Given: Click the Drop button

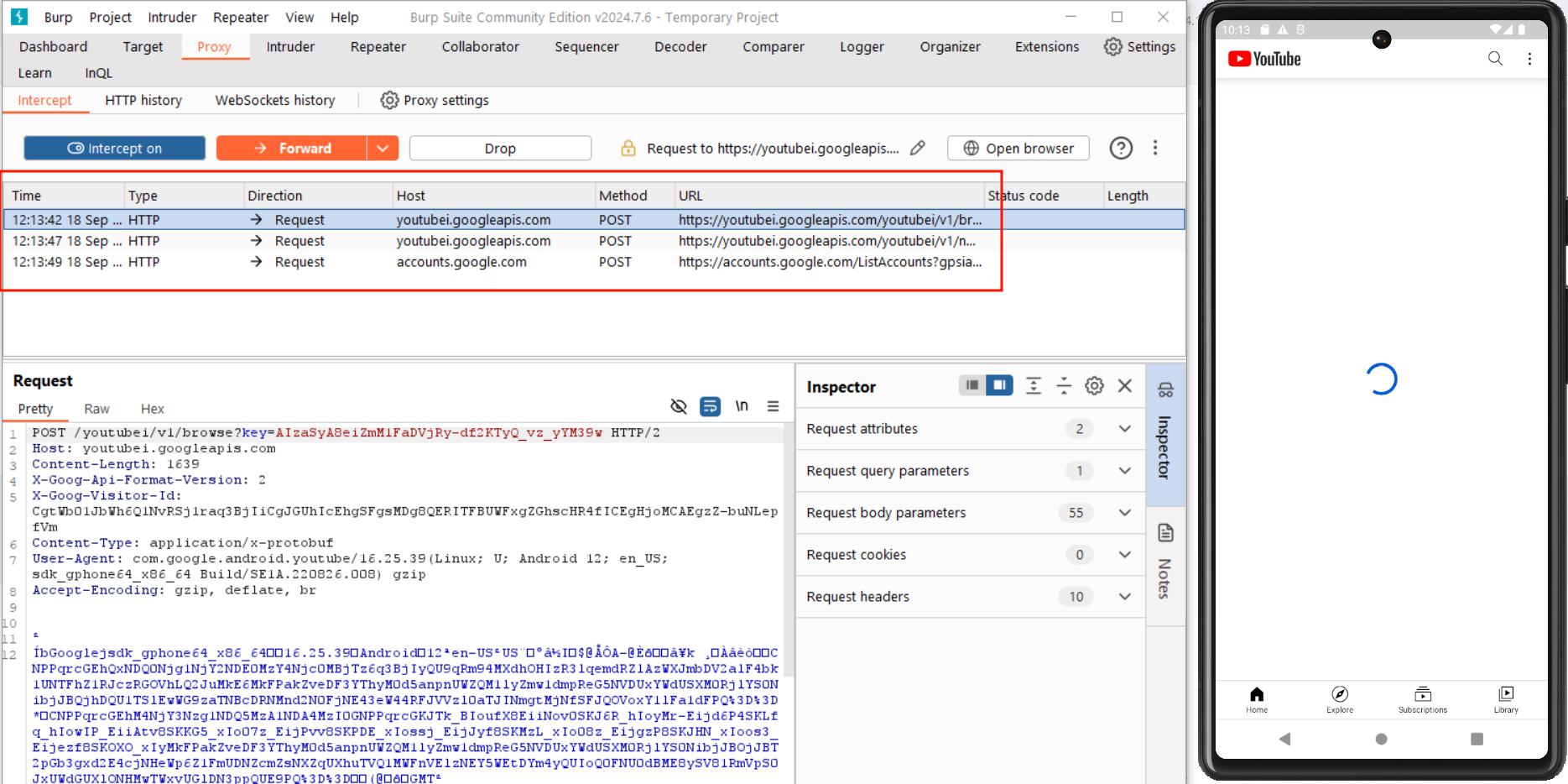Looking at the screenshot, I should pos(500,149).
